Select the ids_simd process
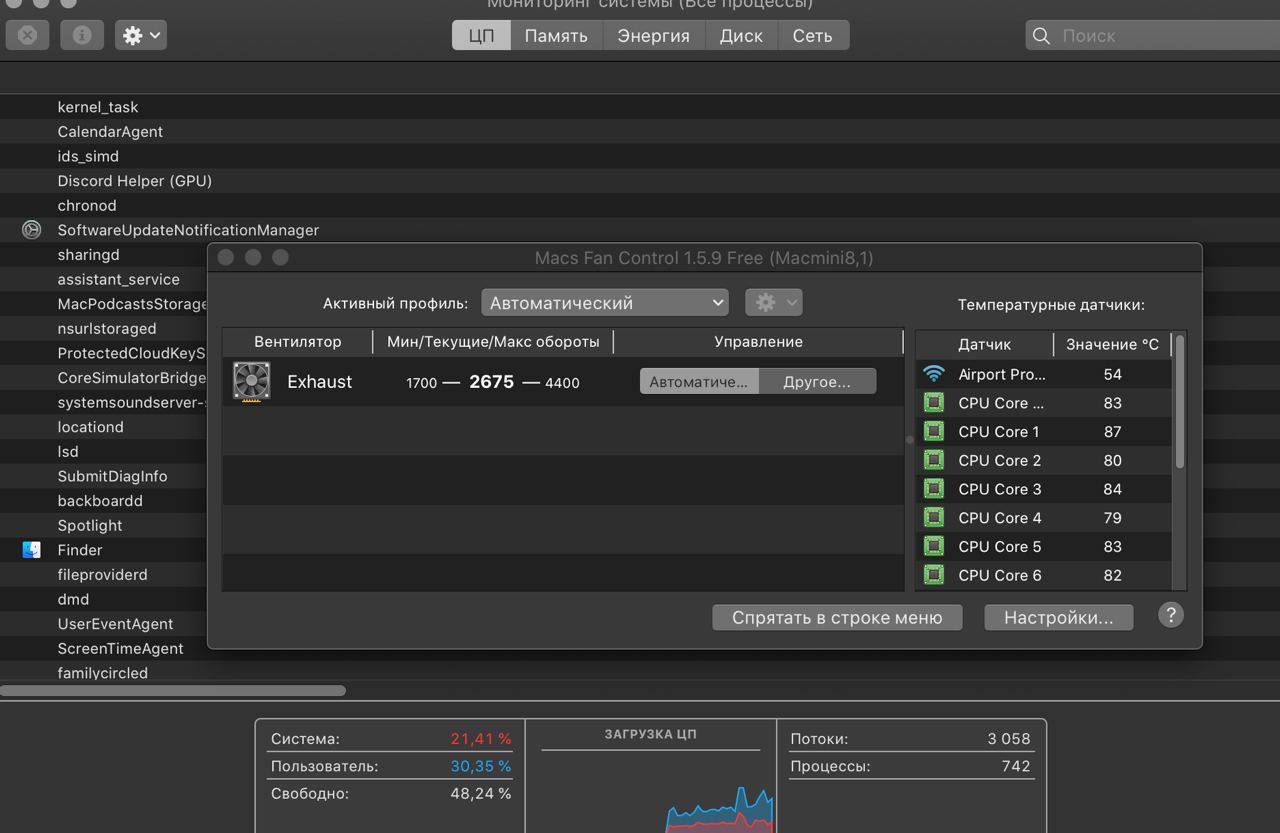 click(x=88, y=156)
